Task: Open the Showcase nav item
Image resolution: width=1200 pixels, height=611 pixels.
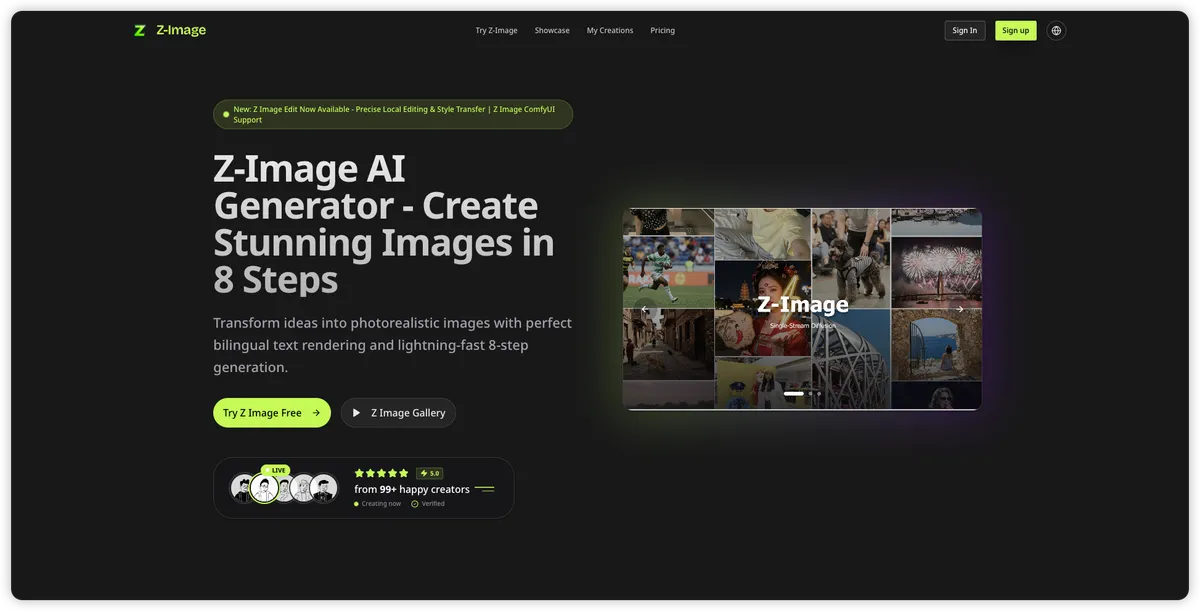Action: point(552,31)
